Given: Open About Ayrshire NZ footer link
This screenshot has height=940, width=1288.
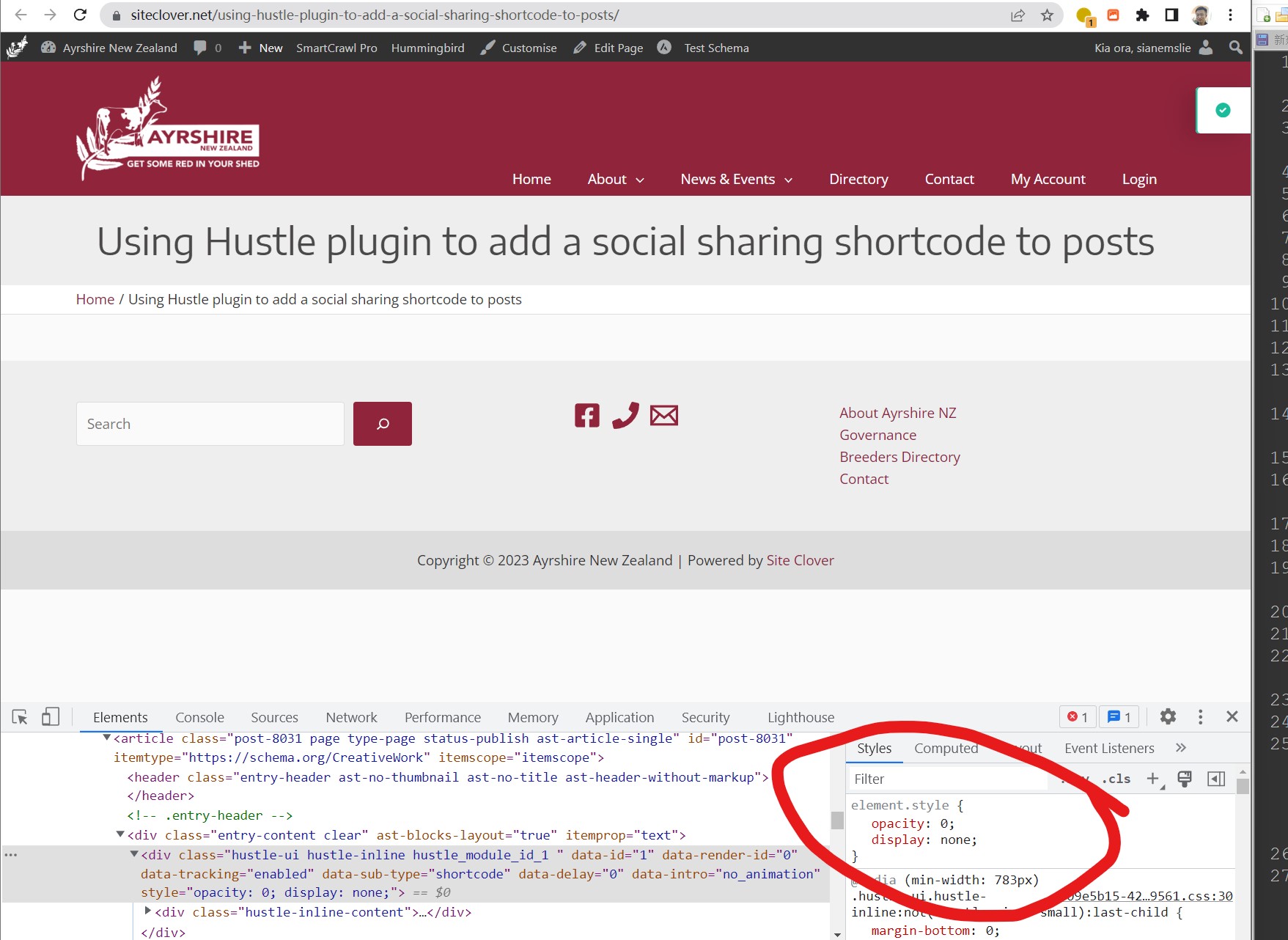Looking at the screenshot, I should pyautogui.click(x=898, y=413).
